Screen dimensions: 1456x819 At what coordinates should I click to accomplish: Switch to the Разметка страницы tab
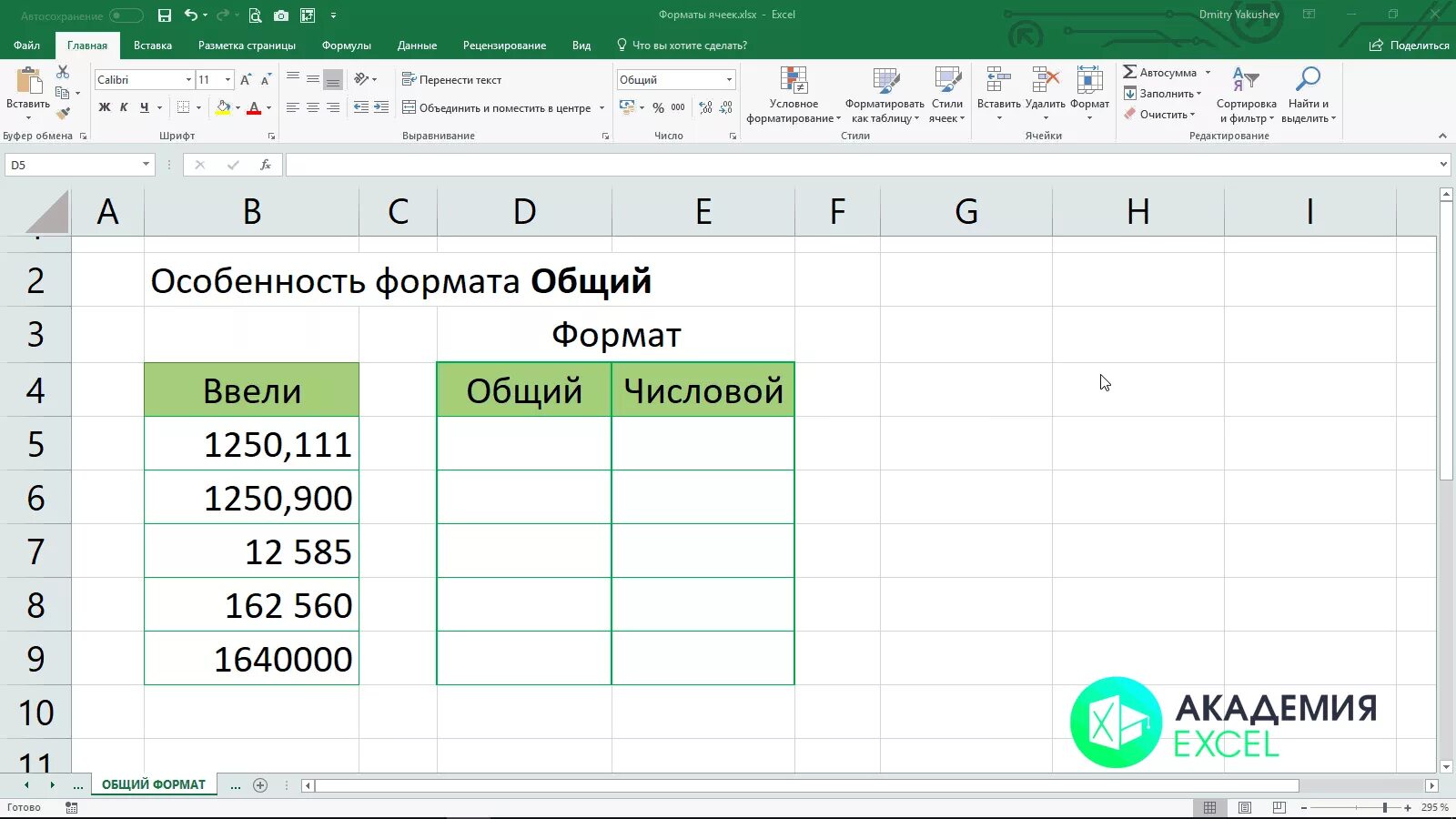point(247,45)
